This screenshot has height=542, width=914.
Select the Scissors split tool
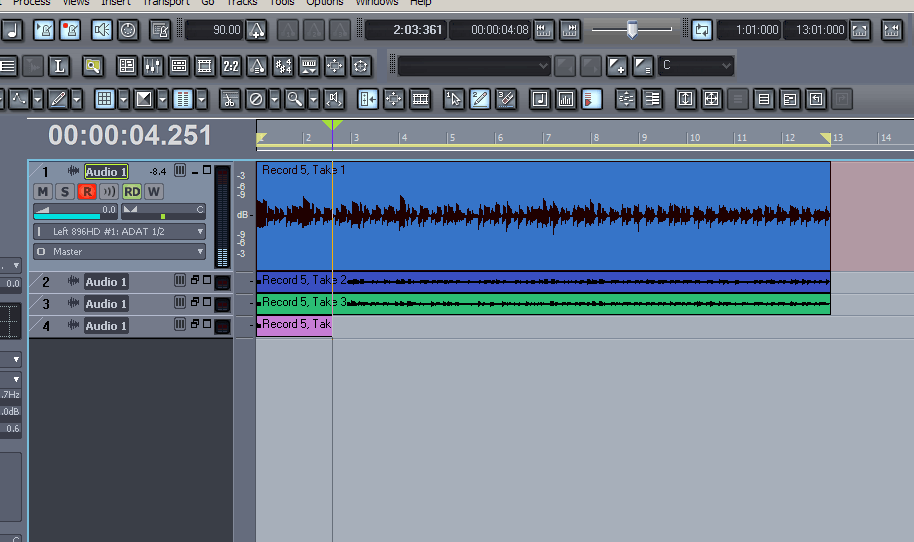pyautogui.click(x=230, y=99)
